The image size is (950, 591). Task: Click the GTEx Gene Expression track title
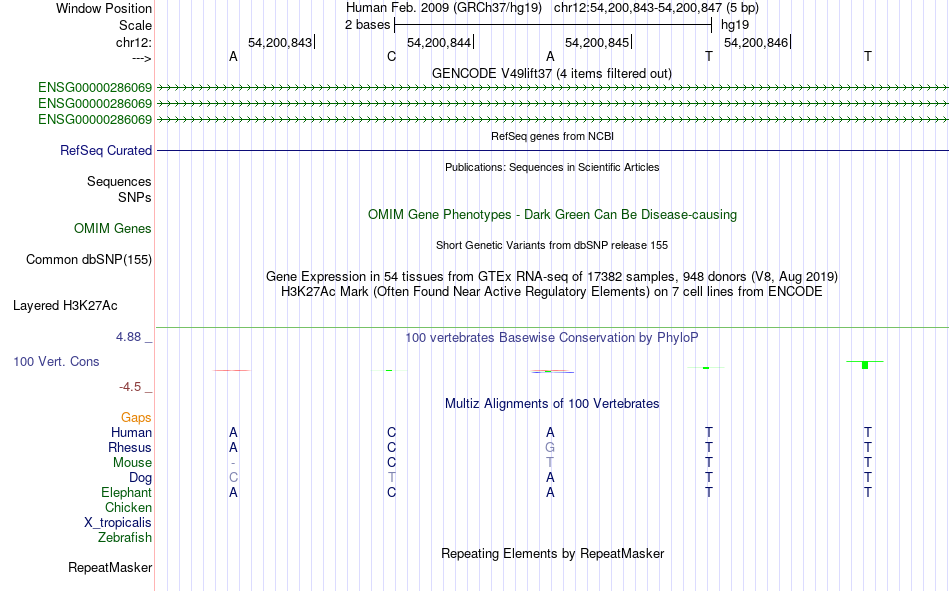click(551, 276)
